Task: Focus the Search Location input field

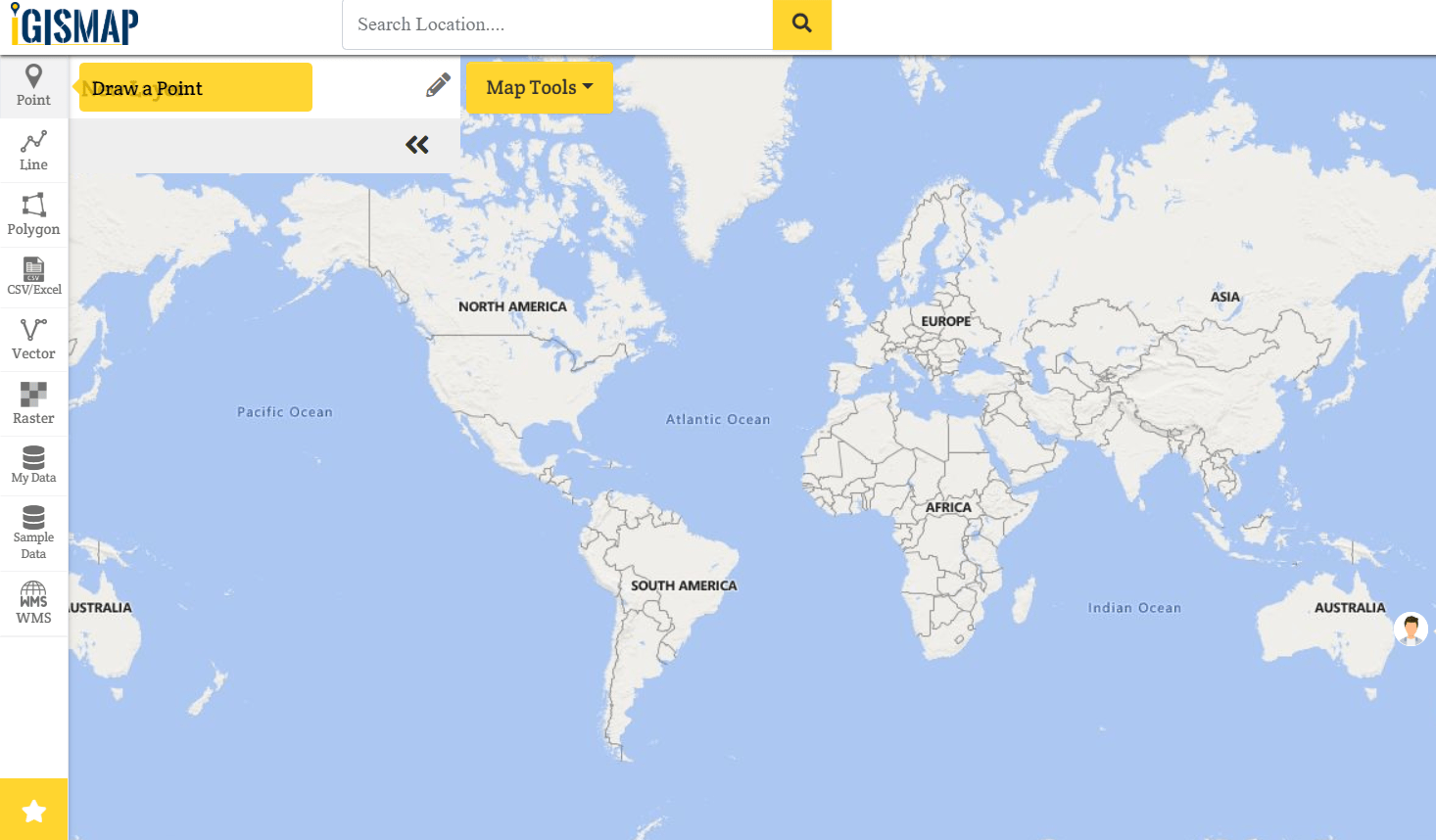Action: pyautogui.click(x=557, y=24)
